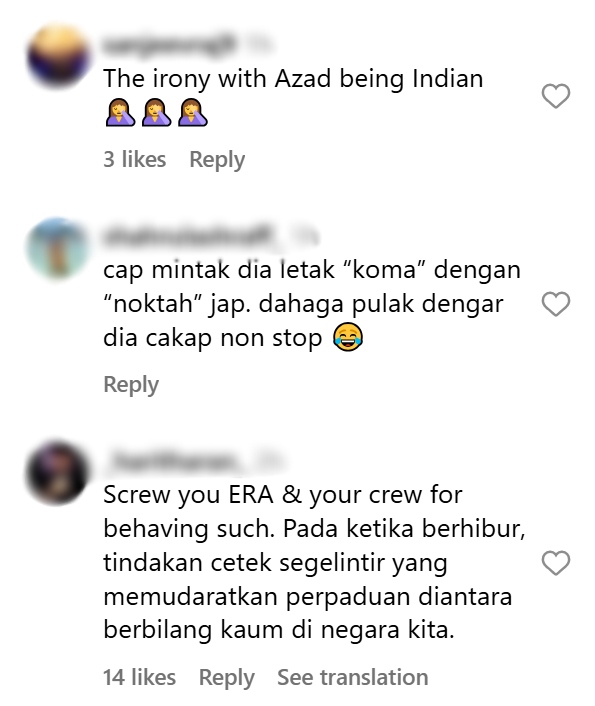Reply to the comment with 14 likes
This screenshot has width=595, height=706.
pyautogui.click(x=227, y=678)
